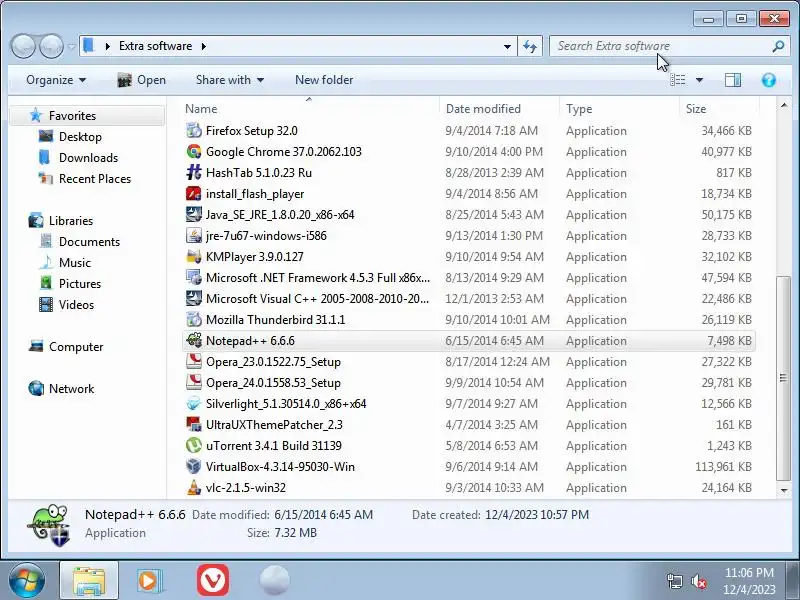Screen dimensions: 800x600
Task: Click the muted volume tray icon
Action: [698, 581]
